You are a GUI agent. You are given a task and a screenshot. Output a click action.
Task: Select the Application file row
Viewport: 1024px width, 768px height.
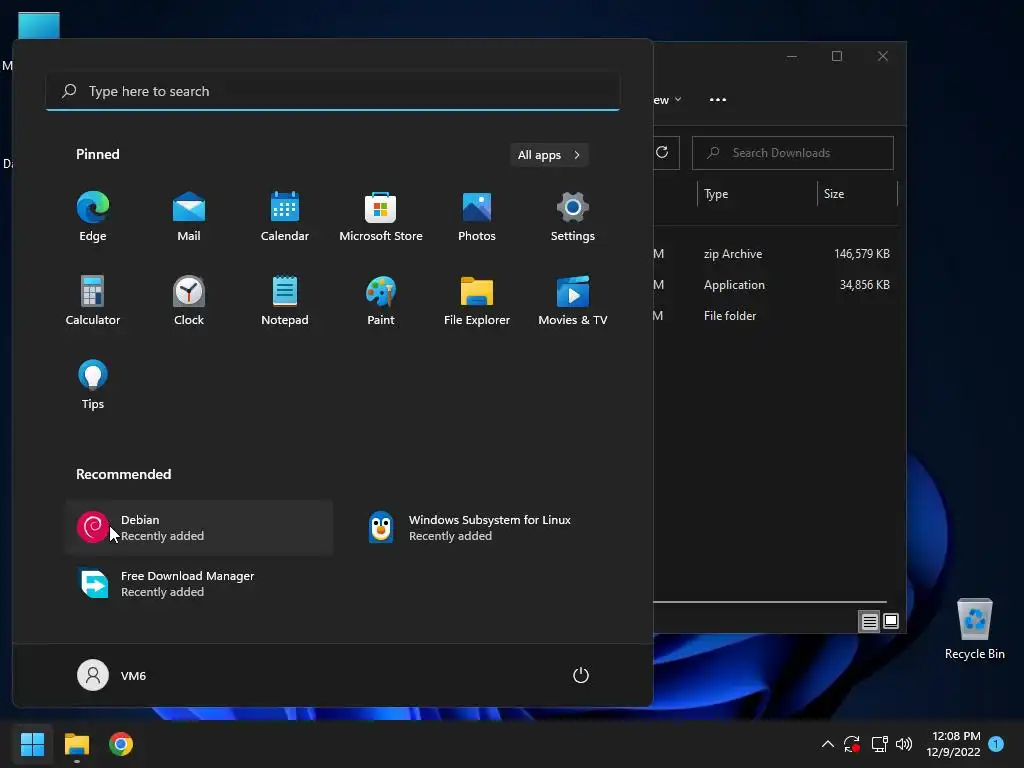(774, 285)
